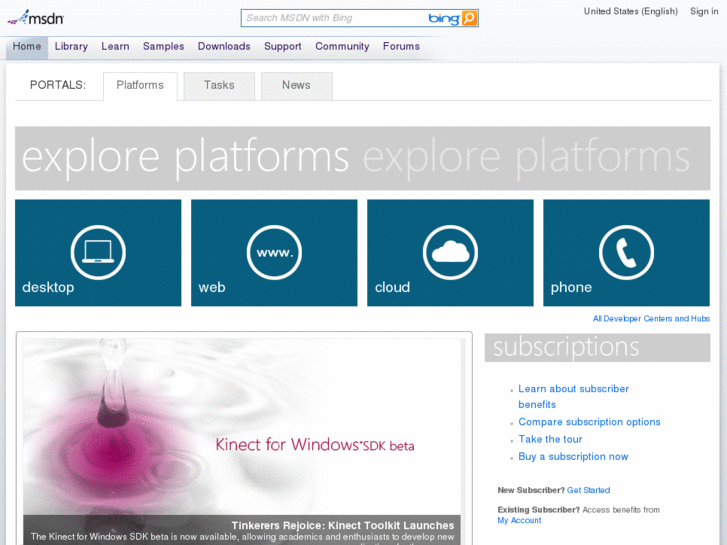The height and width of the screenshot is (545, 727).
Task: Click the subscriptions section heading
Action: coord(597,348)
